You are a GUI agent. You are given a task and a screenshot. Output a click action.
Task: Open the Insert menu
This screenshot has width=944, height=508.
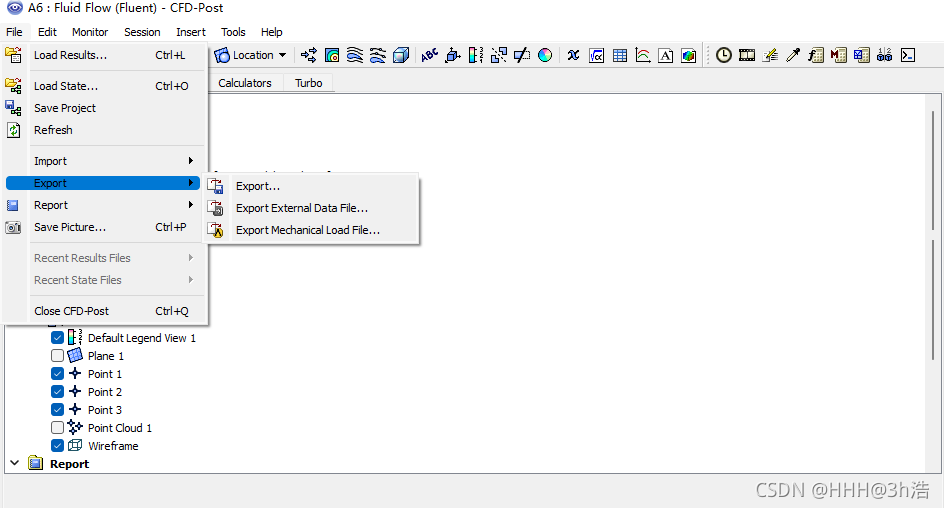pyautogui.click(x=191, y=32)
